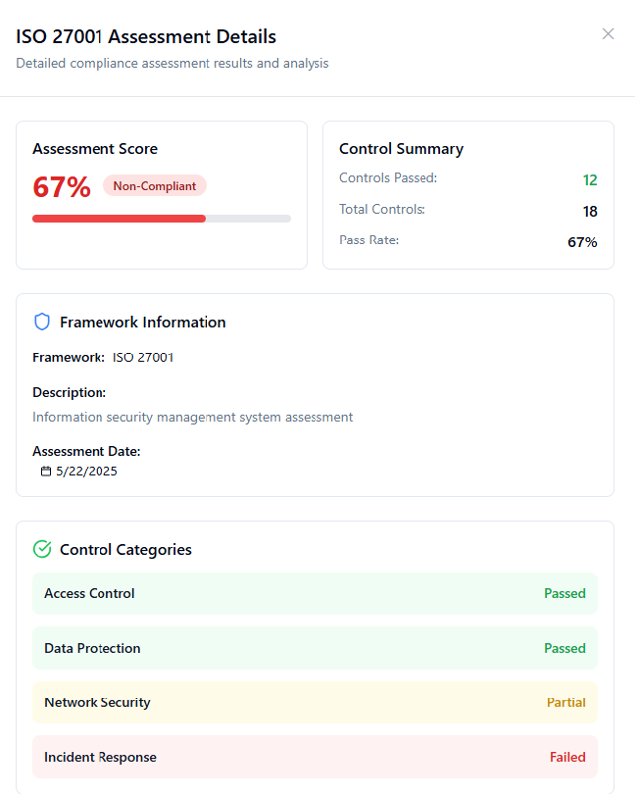Click the Total Controls value 18
This screenshot has width=635, height=794.
[x=590, y=212]
